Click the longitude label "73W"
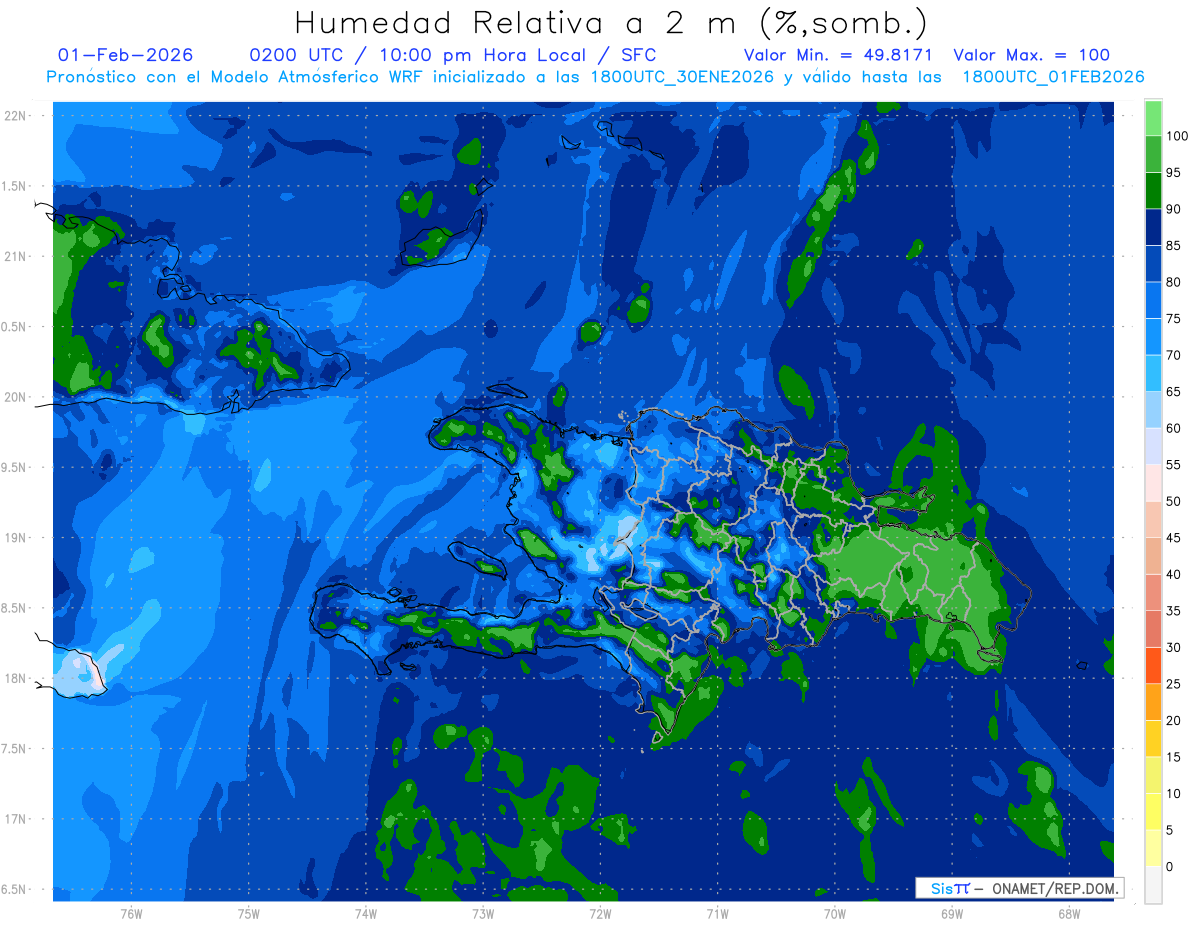 (482, 913)
